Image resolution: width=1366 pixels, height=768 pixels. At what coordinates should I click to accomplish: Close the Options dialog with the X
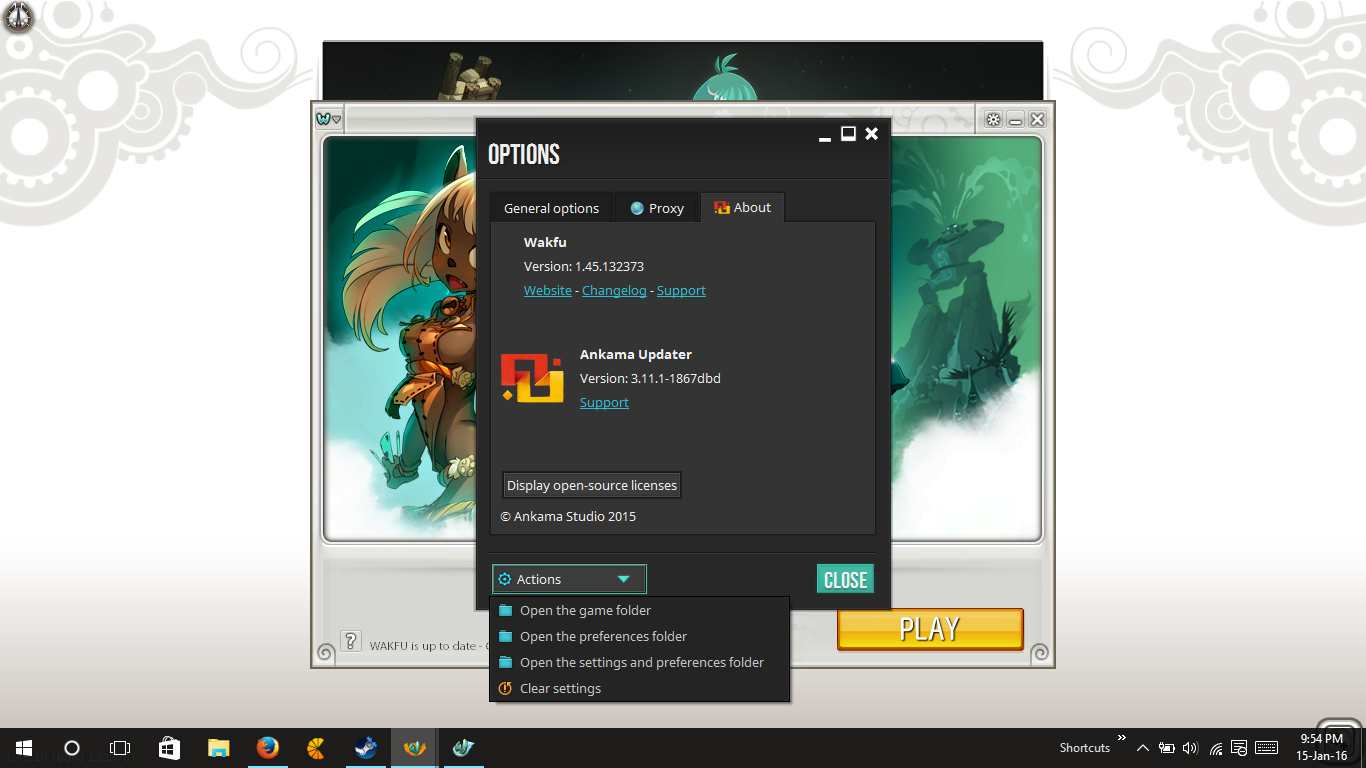tap(872, 134)
